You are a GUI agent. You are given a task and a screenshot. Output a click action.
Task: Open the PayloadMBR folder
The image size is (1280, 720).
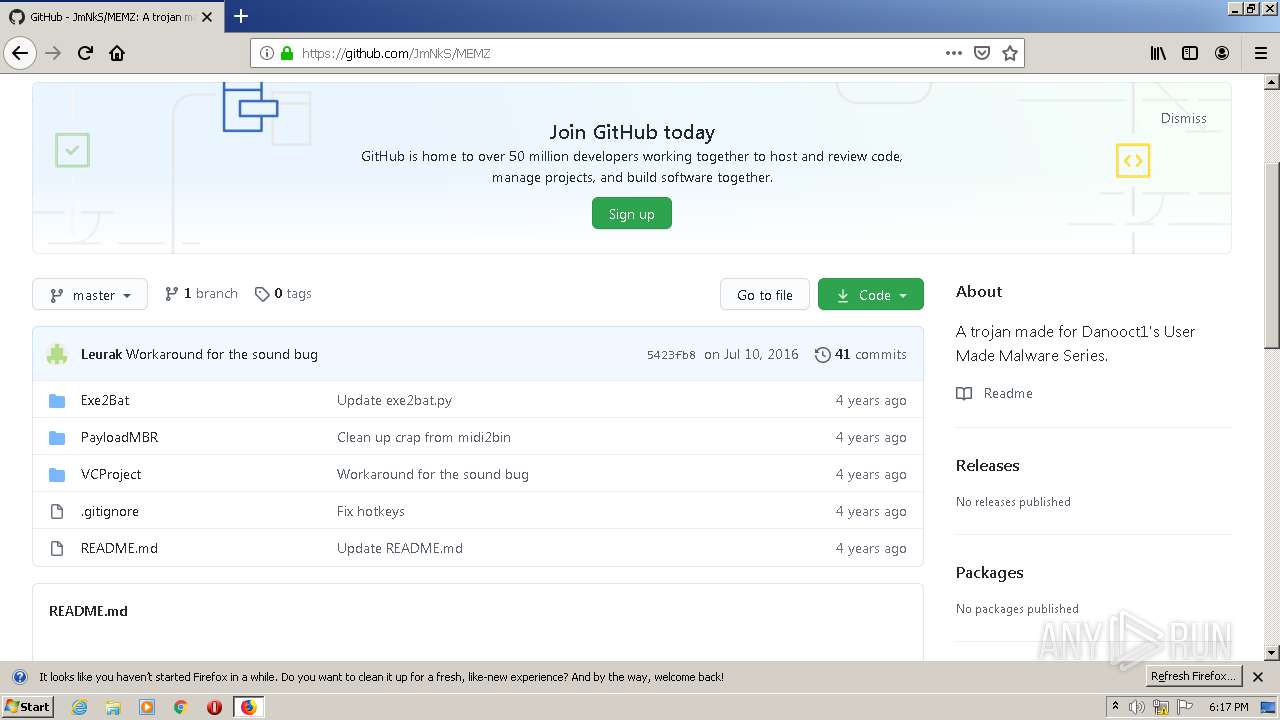(119, 437)
